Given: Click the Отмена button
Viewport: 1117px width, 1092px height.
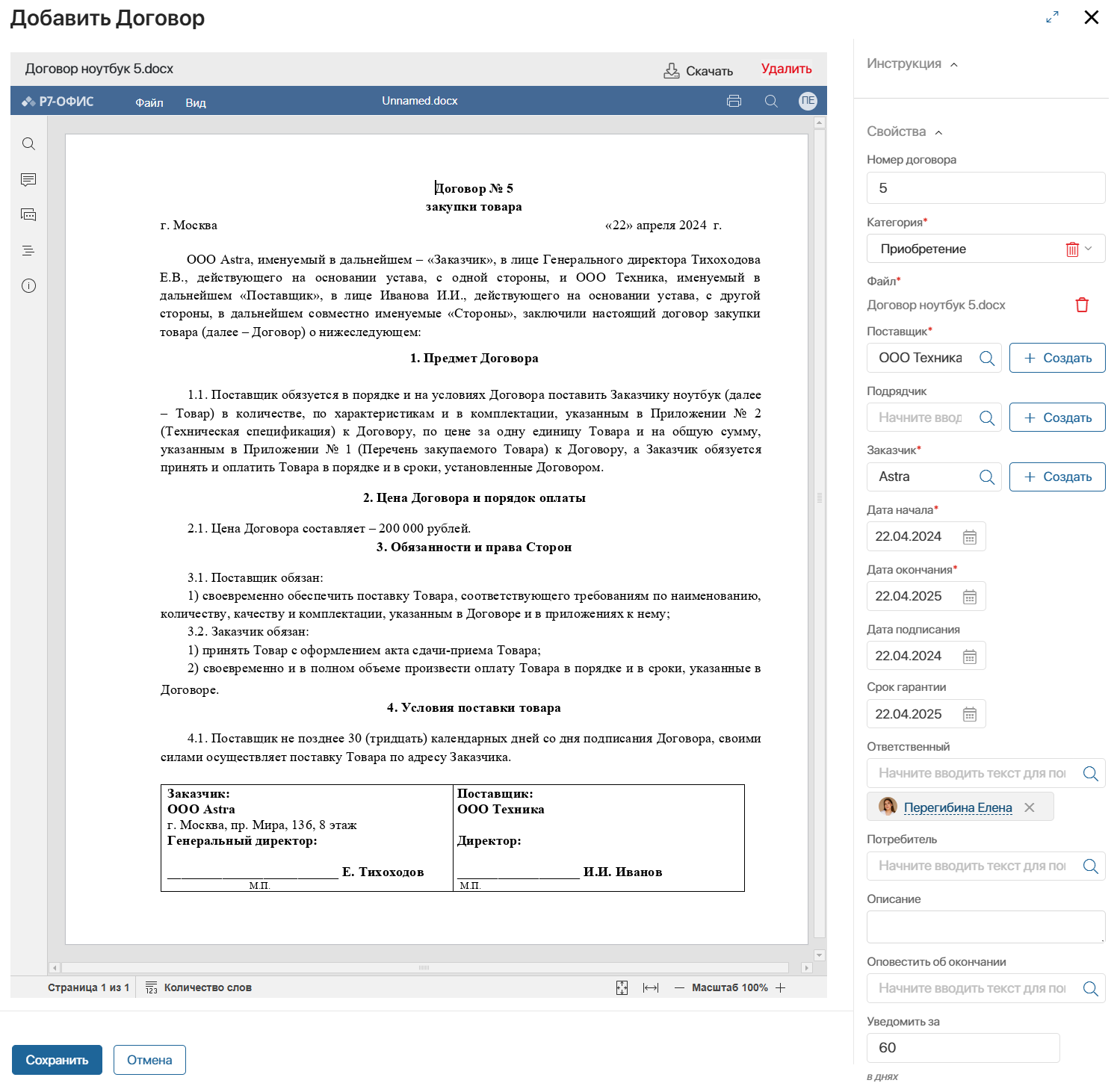Looking at the screenshot, I should coord(149,1060).
